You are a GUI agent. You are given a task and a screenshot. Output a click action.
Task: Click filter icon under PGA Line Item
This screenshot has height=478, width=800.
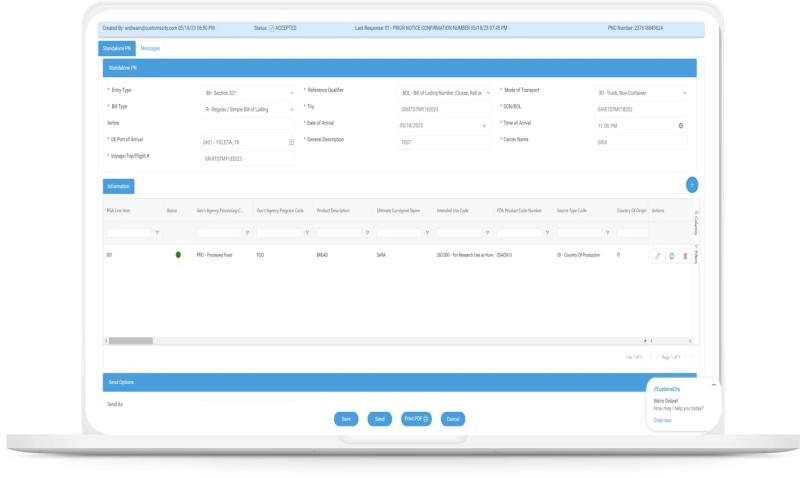point(157,233)
